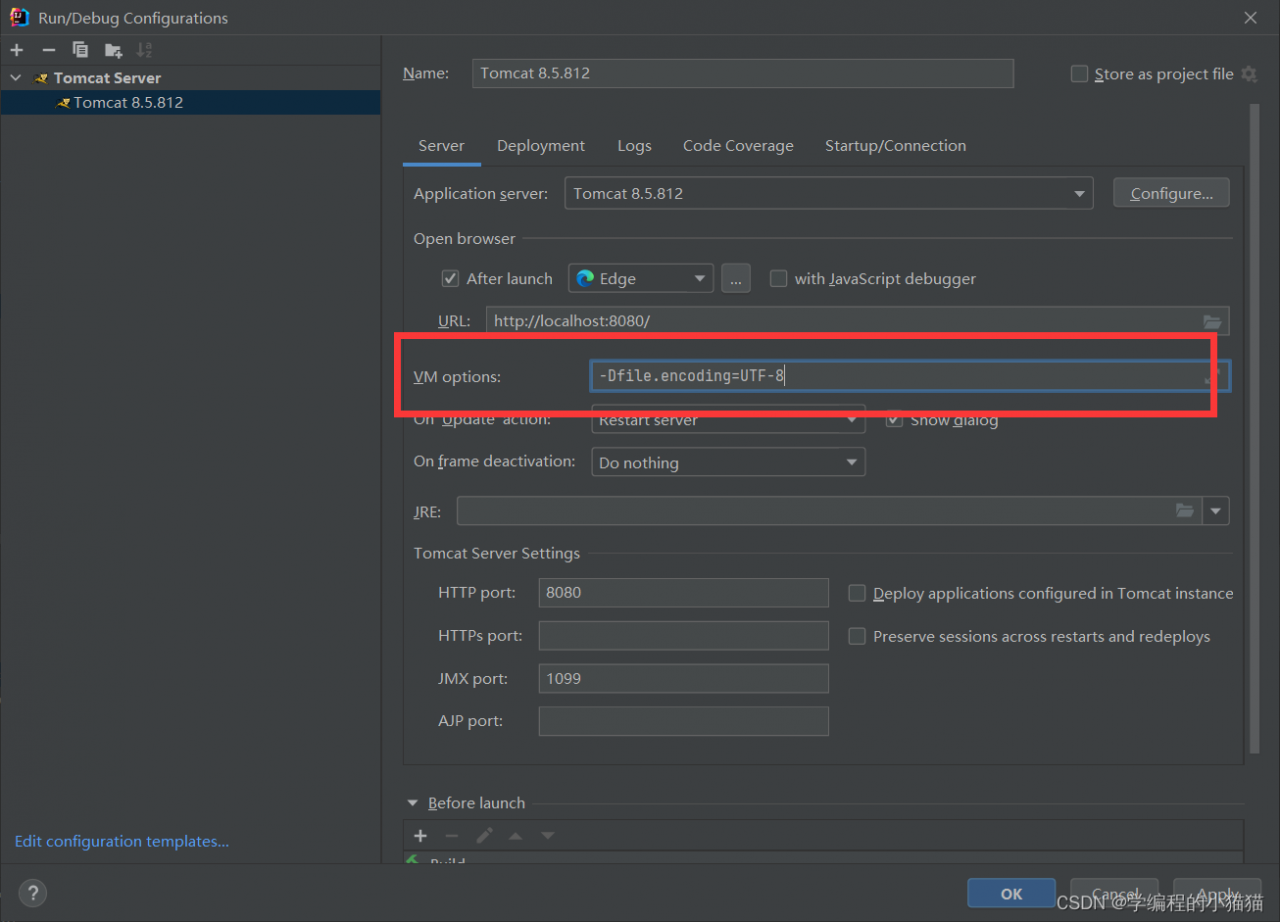Open the On frame deactivation dropdown
The width and height of the screenshot is (1280, 922).
pos(728,462)
